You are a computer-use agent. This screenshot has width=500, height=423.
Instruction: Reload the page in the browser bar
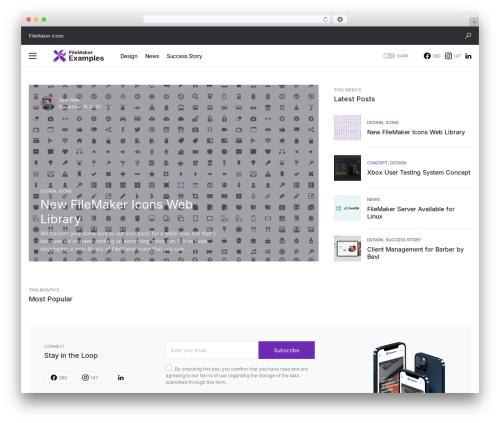(325, 19)
